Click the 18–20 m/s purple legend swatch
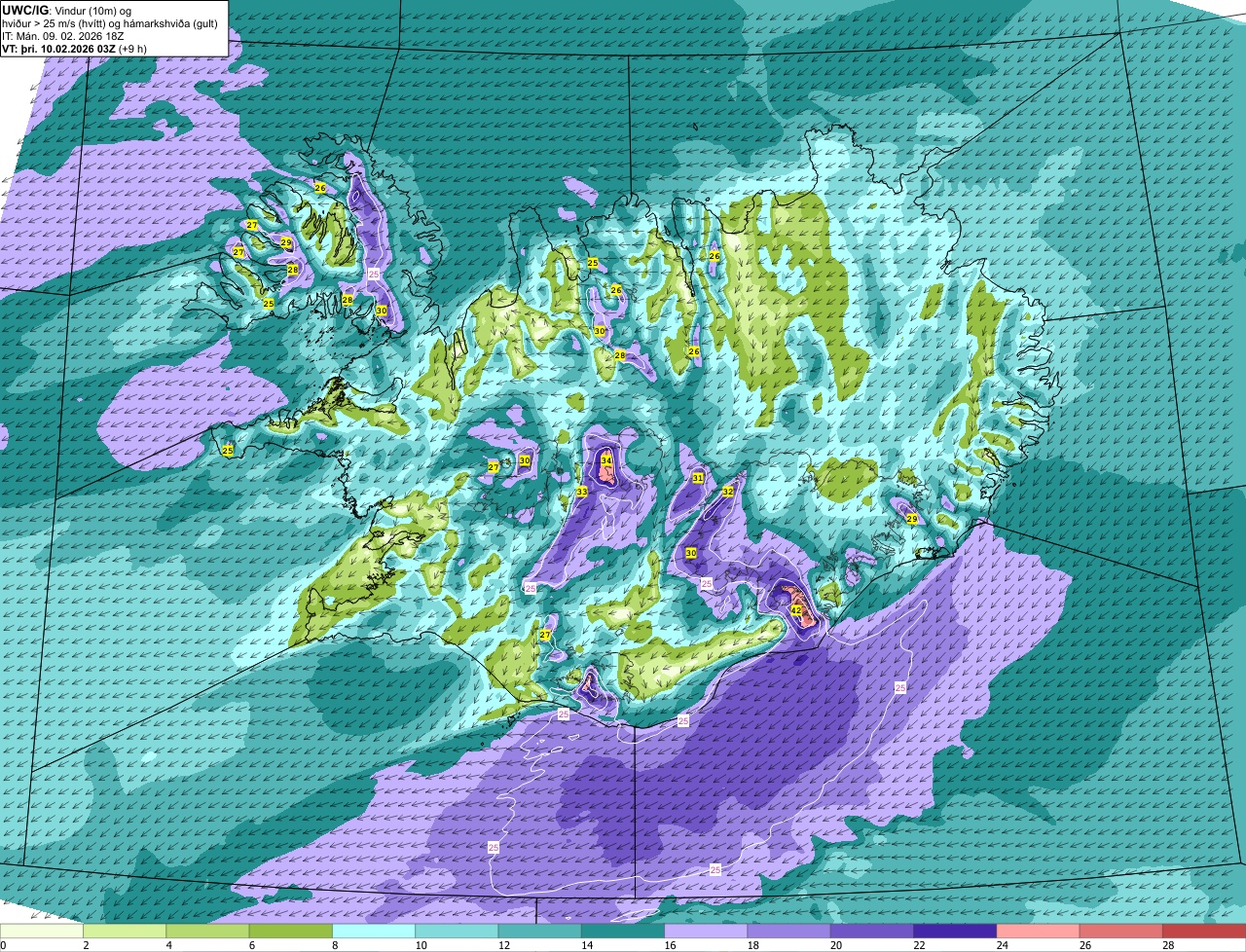The width and height of the screenshot is (1246, 952). [x=789, y=931]
